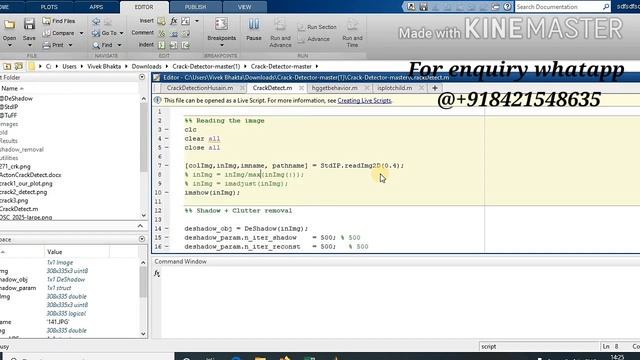Click Run and Time
The height and width of the screenshot is (360, 640).
pyautogui.click(x=352, y=33)
